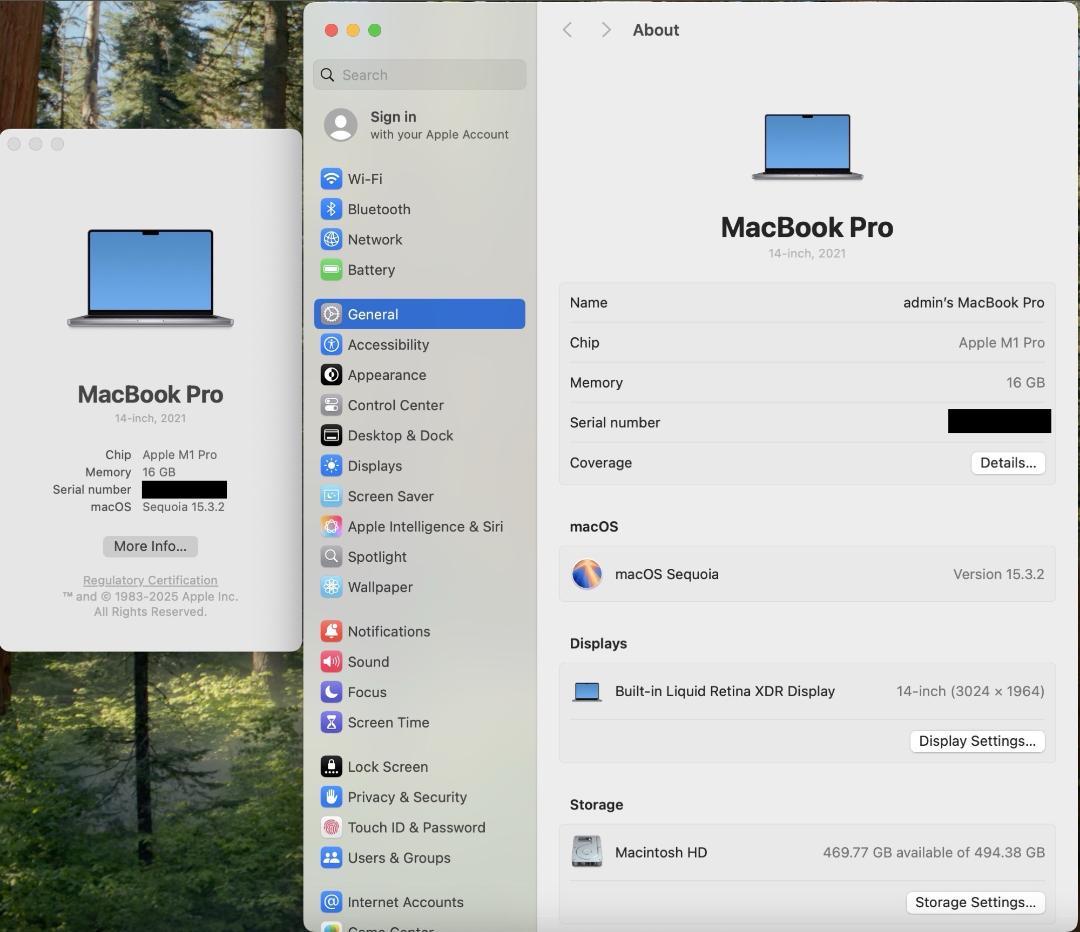Click More Info in the overview window
Viewport: 1080px width, 932px height.
(150, 546)
